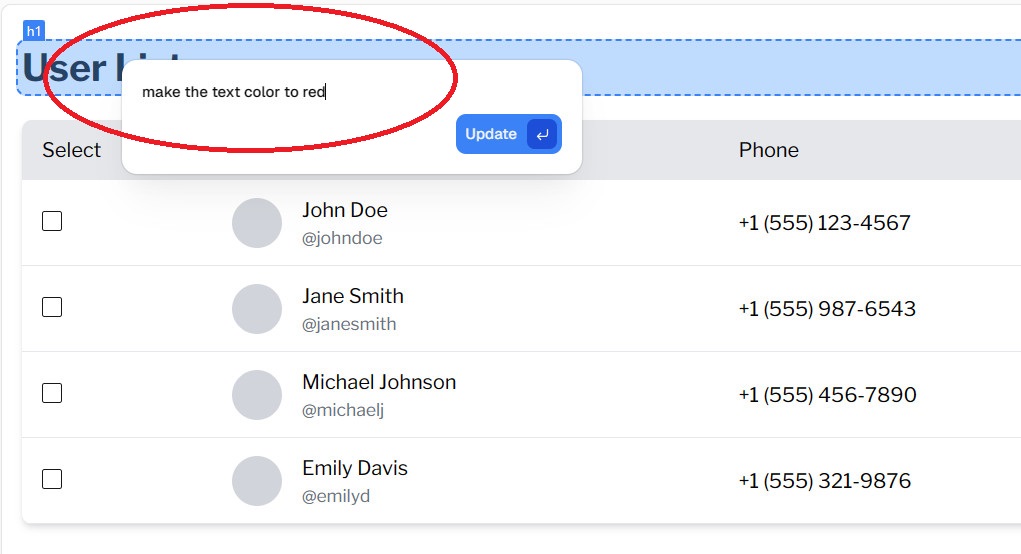Click the Phone column header
Image resolution: width=1021 pixels, height=554 pixels.
(x=768, y=150)
